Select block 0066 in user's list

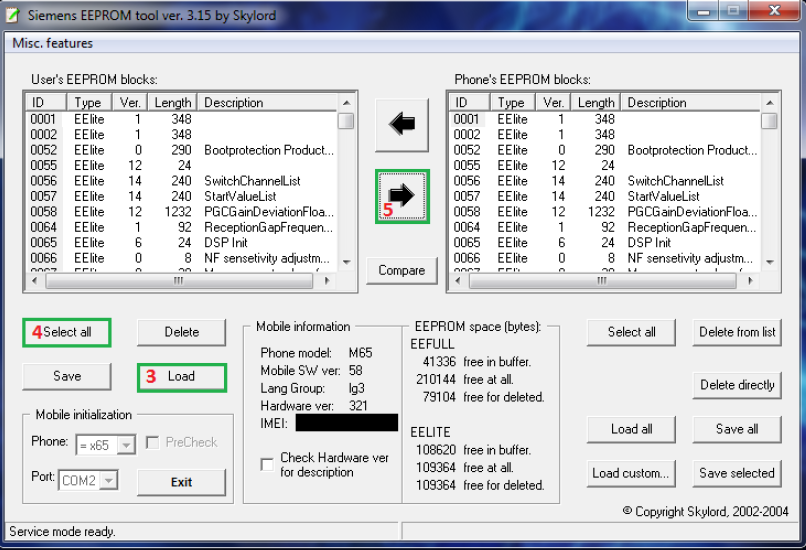(182, 258)
